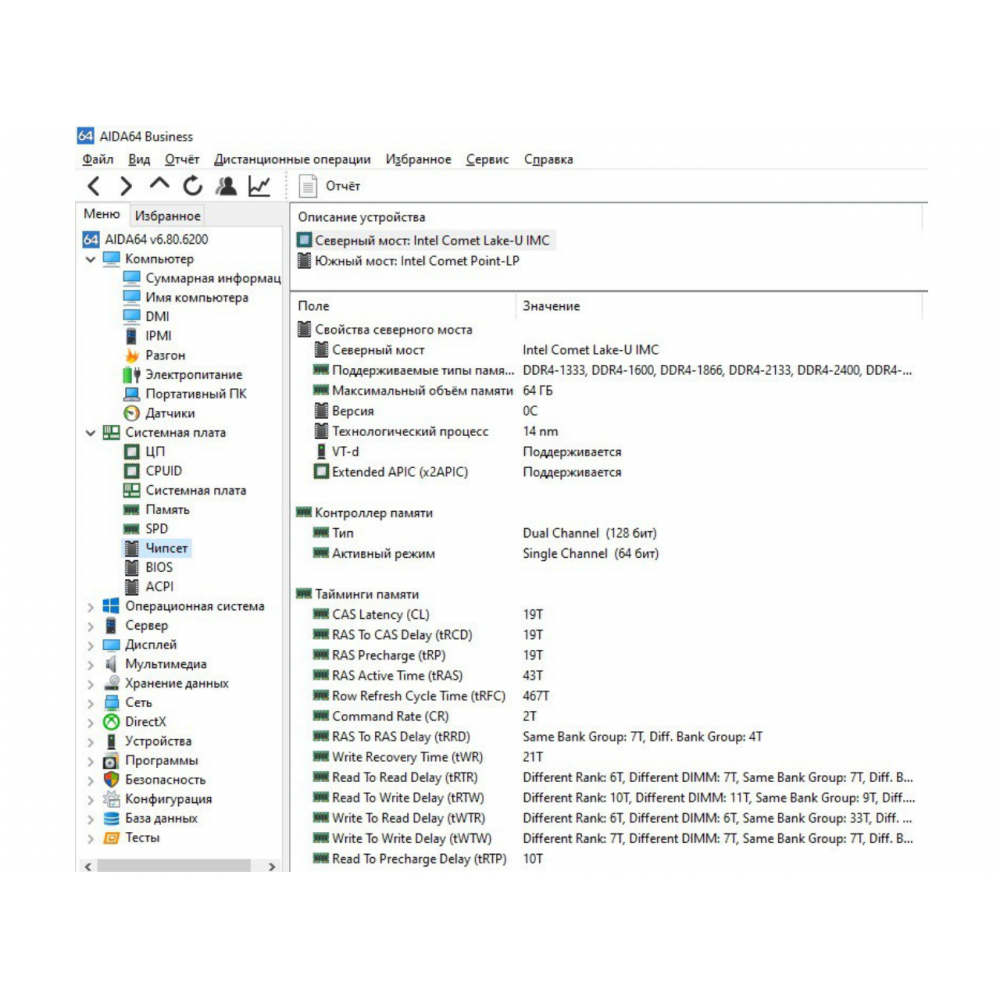Expand the Мультимедиа node chevron
Screen dimensions: 1000x1000
tap(91, 665)
